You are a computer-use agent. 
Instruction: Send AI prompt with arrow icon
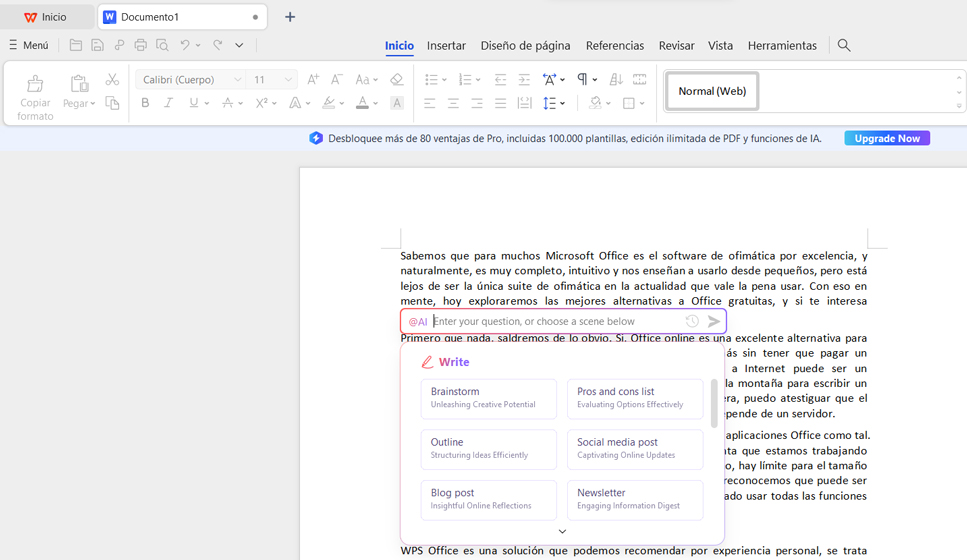coord(714,321)
